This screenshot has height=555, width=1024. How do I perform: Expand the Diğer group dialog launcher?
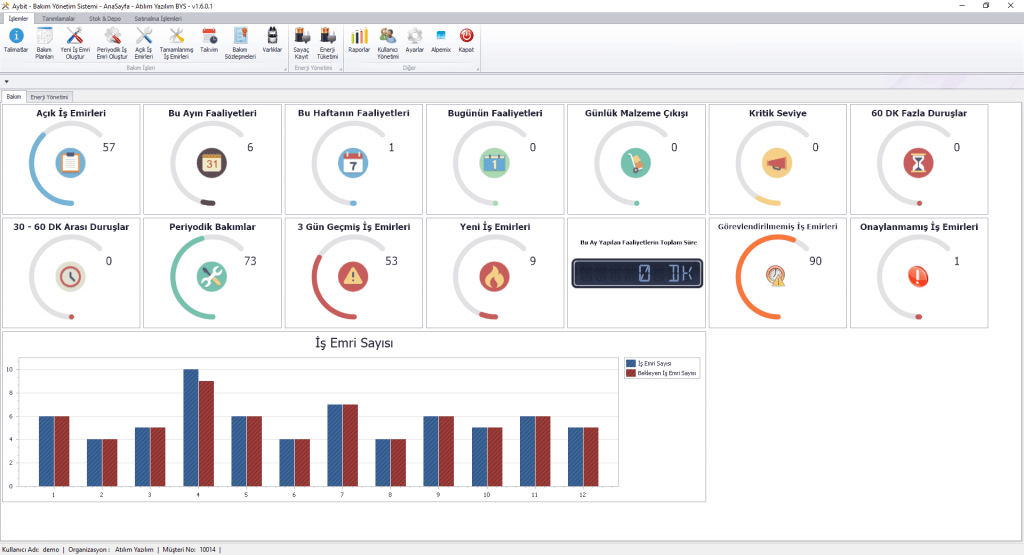(478, 69)
